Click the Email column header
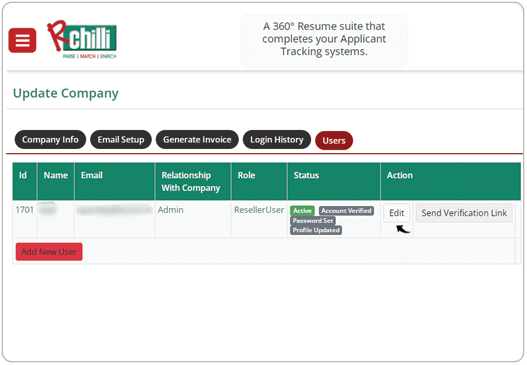 [115, 181]
